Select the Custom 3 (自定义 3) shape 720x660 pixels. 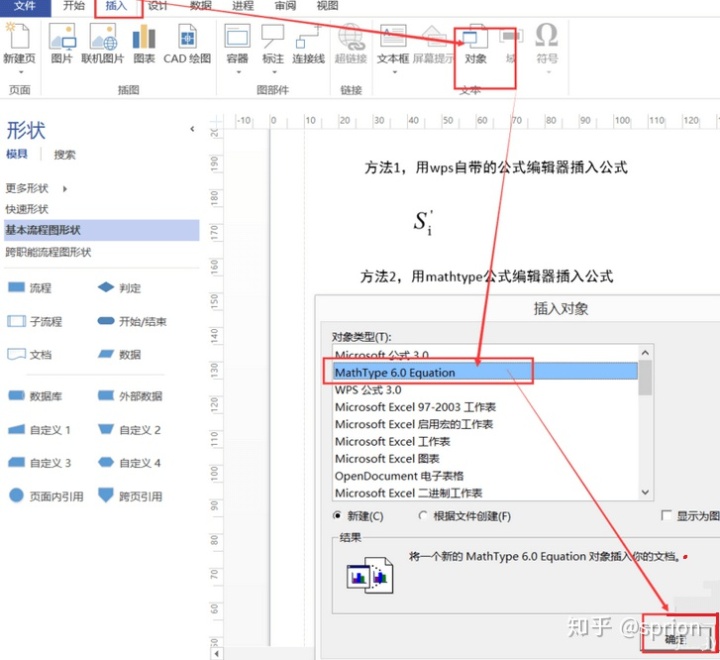point(39,463)
